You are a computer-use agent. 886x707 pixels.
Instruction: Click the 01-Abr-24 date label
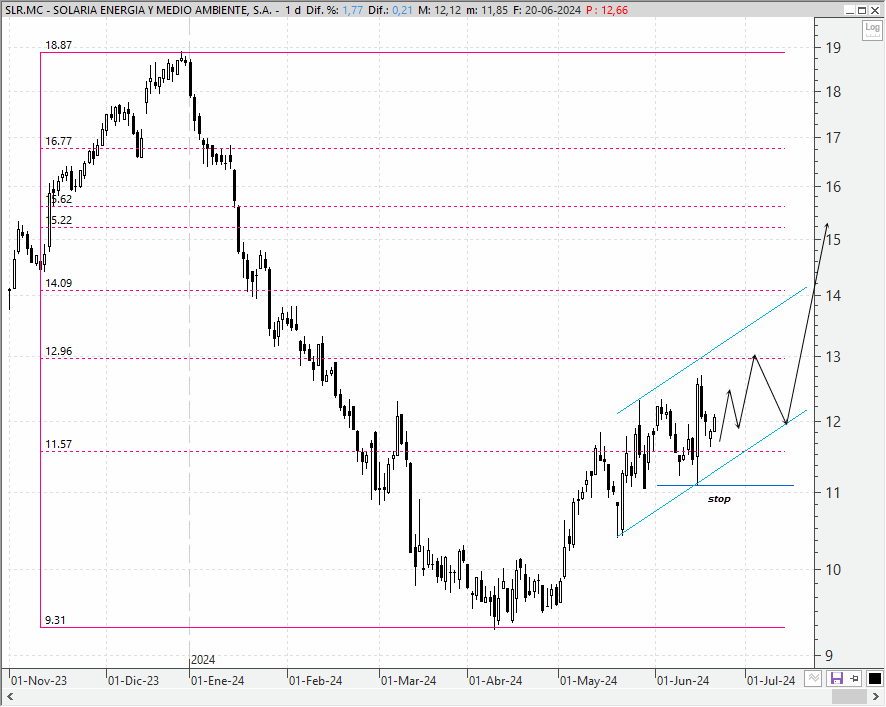[496, 680]
